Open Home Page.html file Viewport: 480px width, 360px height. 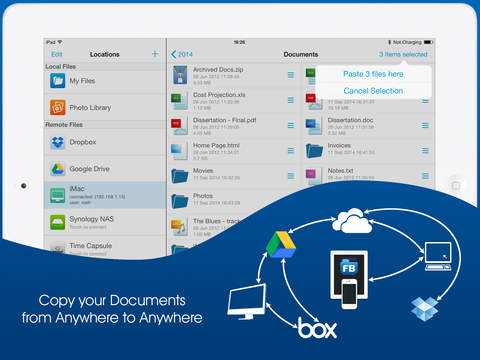(233, 151)
